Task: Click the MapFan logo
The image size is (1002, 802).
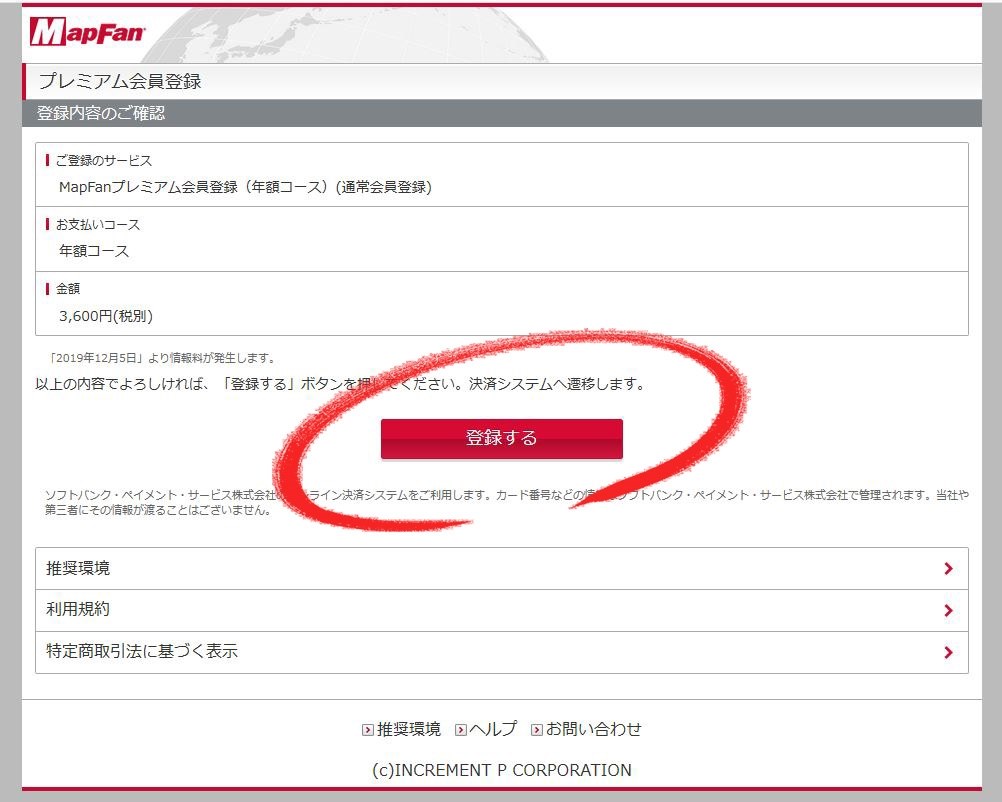Action: [x=88, y=32]
